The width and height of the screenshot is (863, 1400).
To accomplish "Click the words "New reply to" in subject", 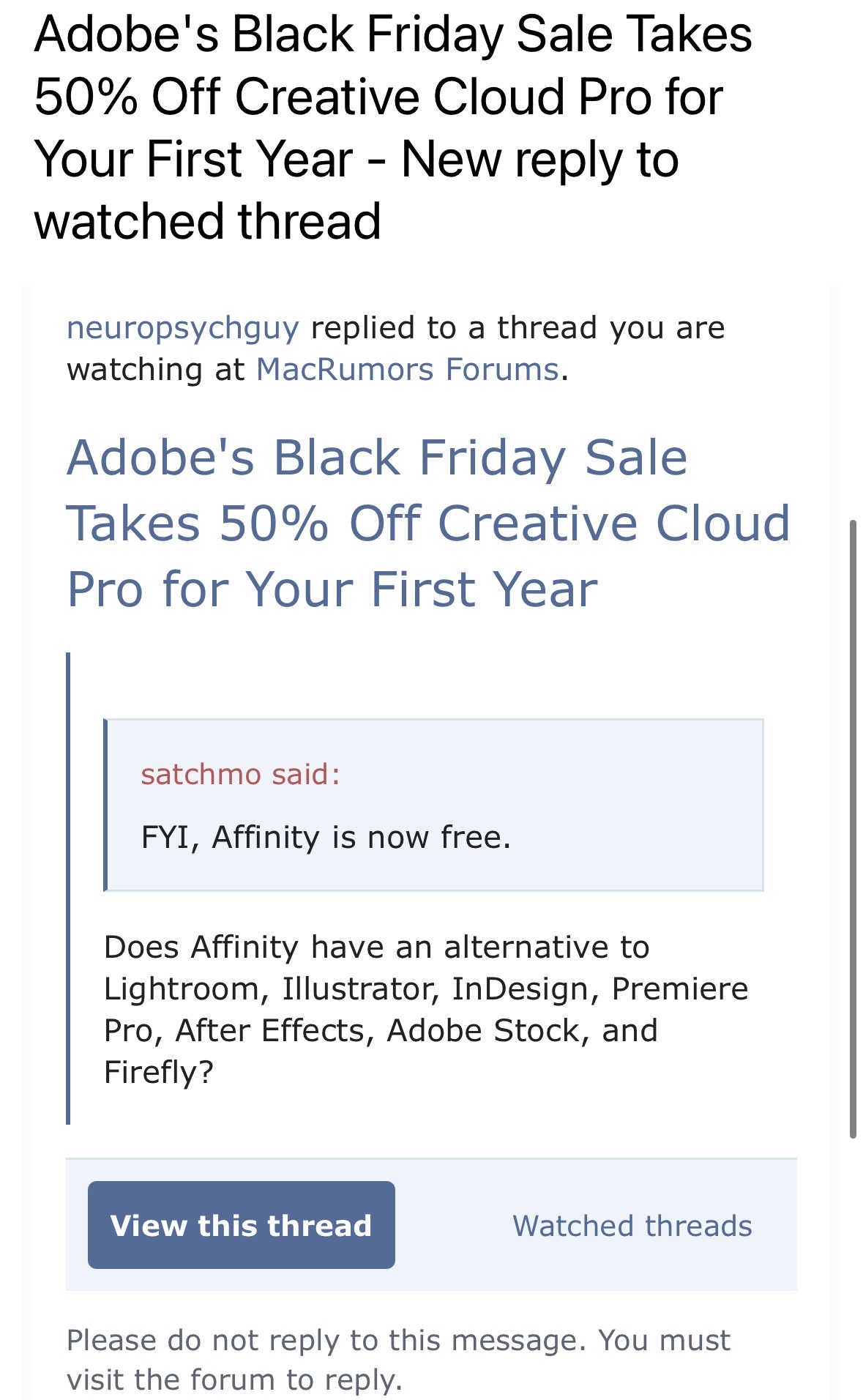I will 540,160.
